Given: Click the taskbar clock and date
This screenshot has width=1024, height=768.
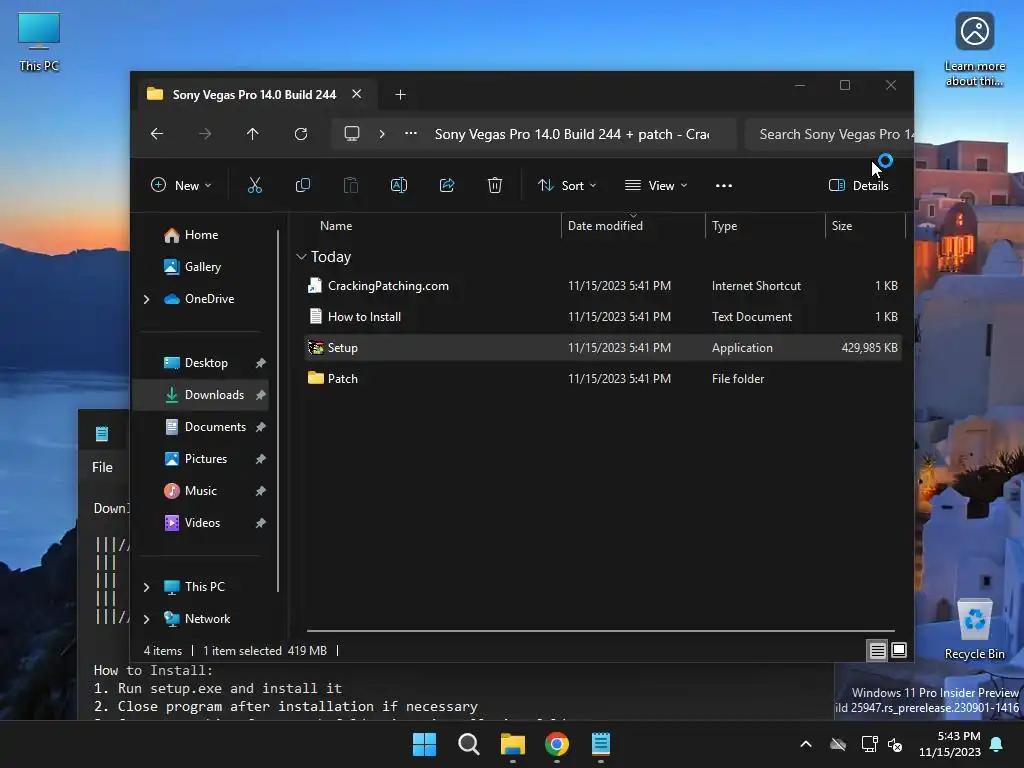Looking at the screenshot, I should point(950,744).
